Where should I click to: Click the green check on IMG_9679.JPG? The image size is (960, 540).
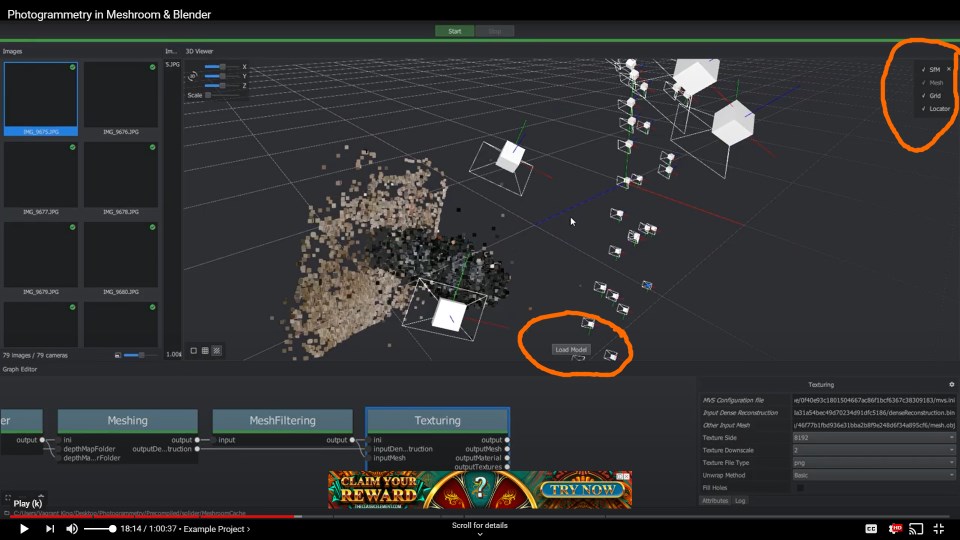(72, 227)
